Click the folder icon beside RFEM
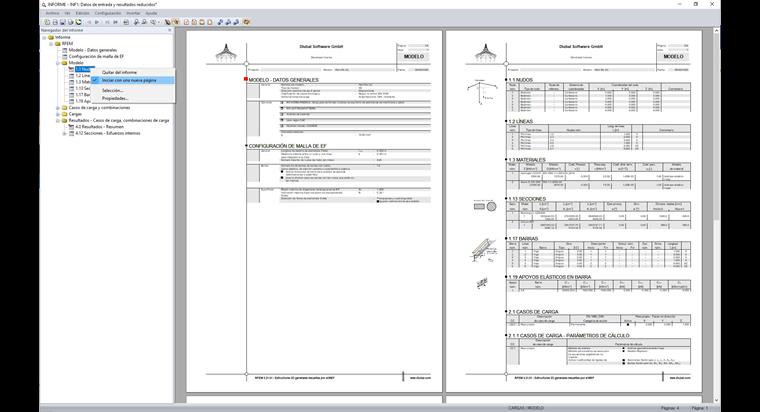The width and height of the screenshot is (760, 412). tap(58, 44)
